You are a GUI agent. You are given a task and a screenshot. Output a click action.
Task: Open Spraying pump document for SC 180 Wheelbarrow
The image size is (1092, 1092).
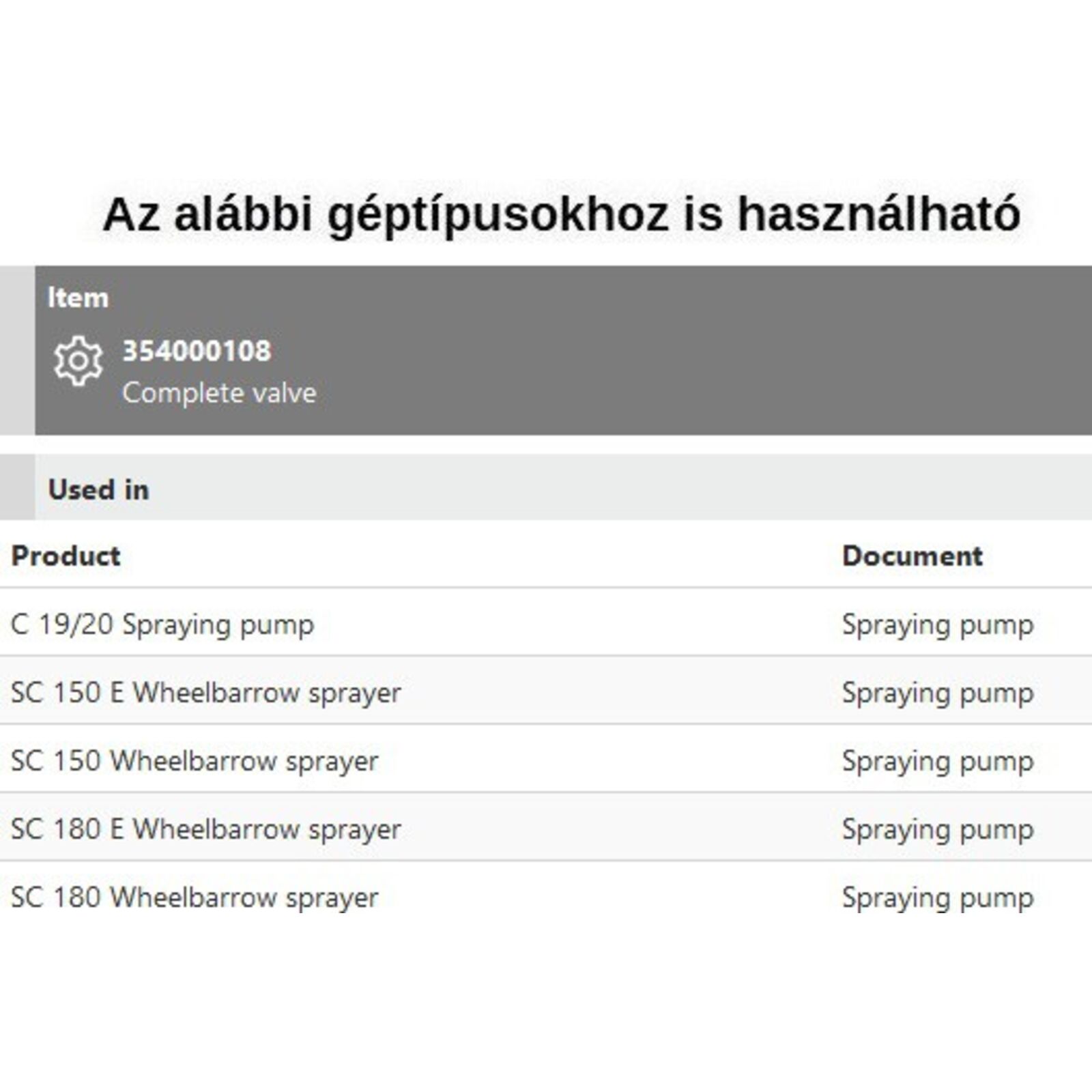(938, 897)
